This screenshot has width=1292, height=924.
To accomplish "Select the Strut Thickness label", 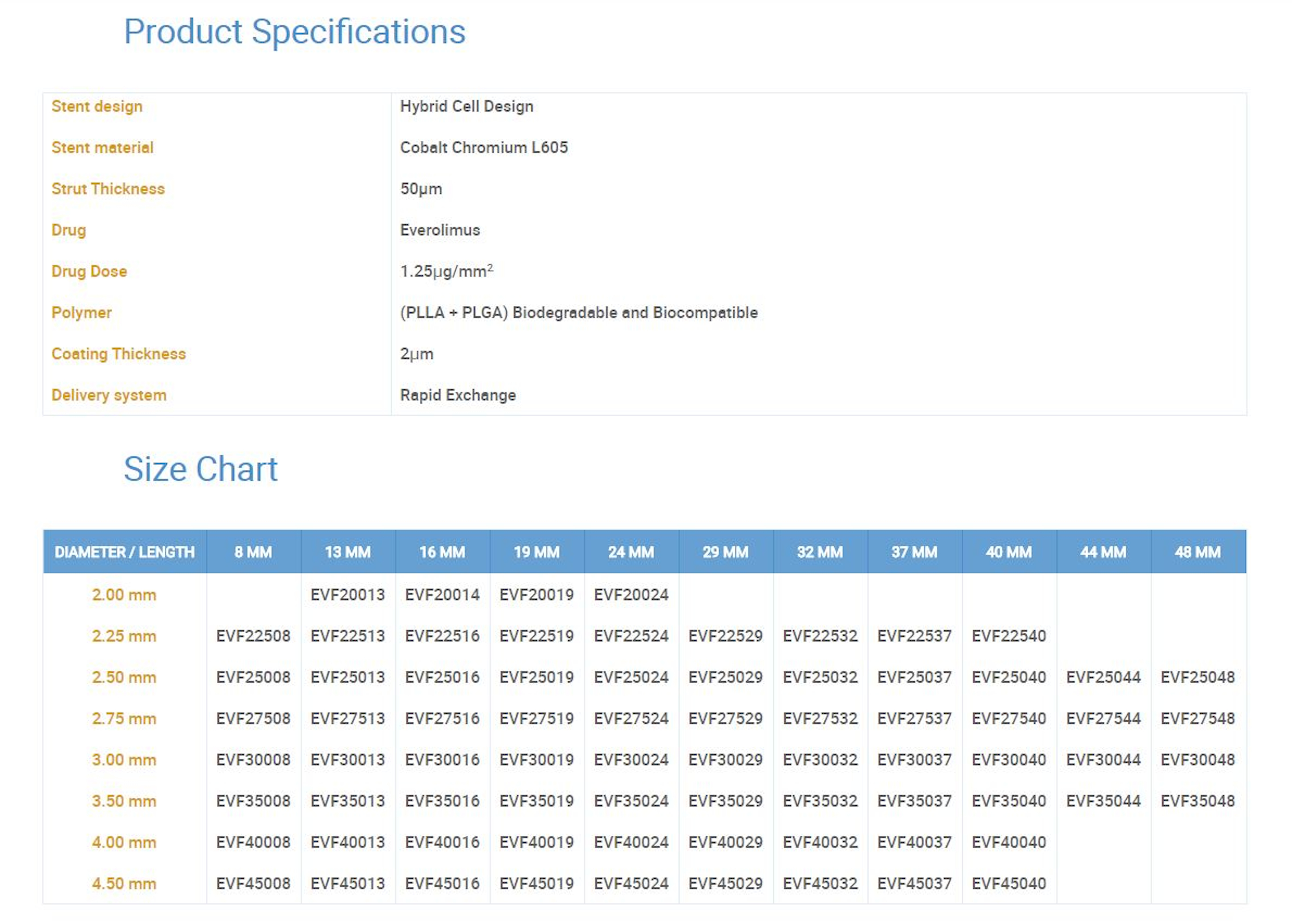I will [x=108, y=189].
